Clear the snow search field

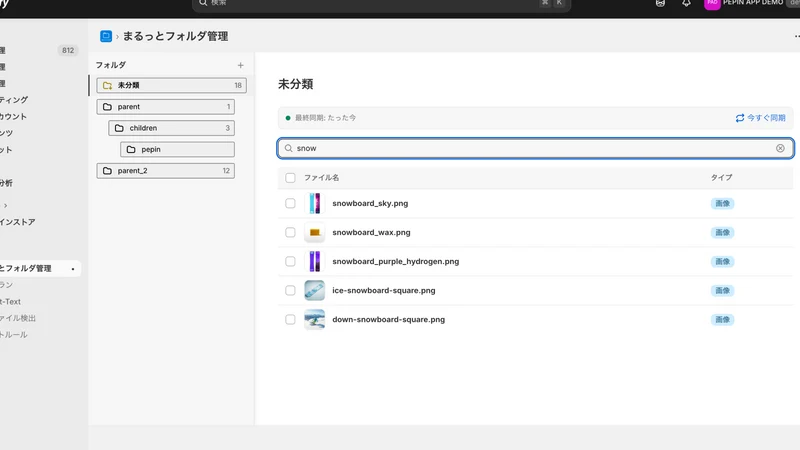click(780, 148)
